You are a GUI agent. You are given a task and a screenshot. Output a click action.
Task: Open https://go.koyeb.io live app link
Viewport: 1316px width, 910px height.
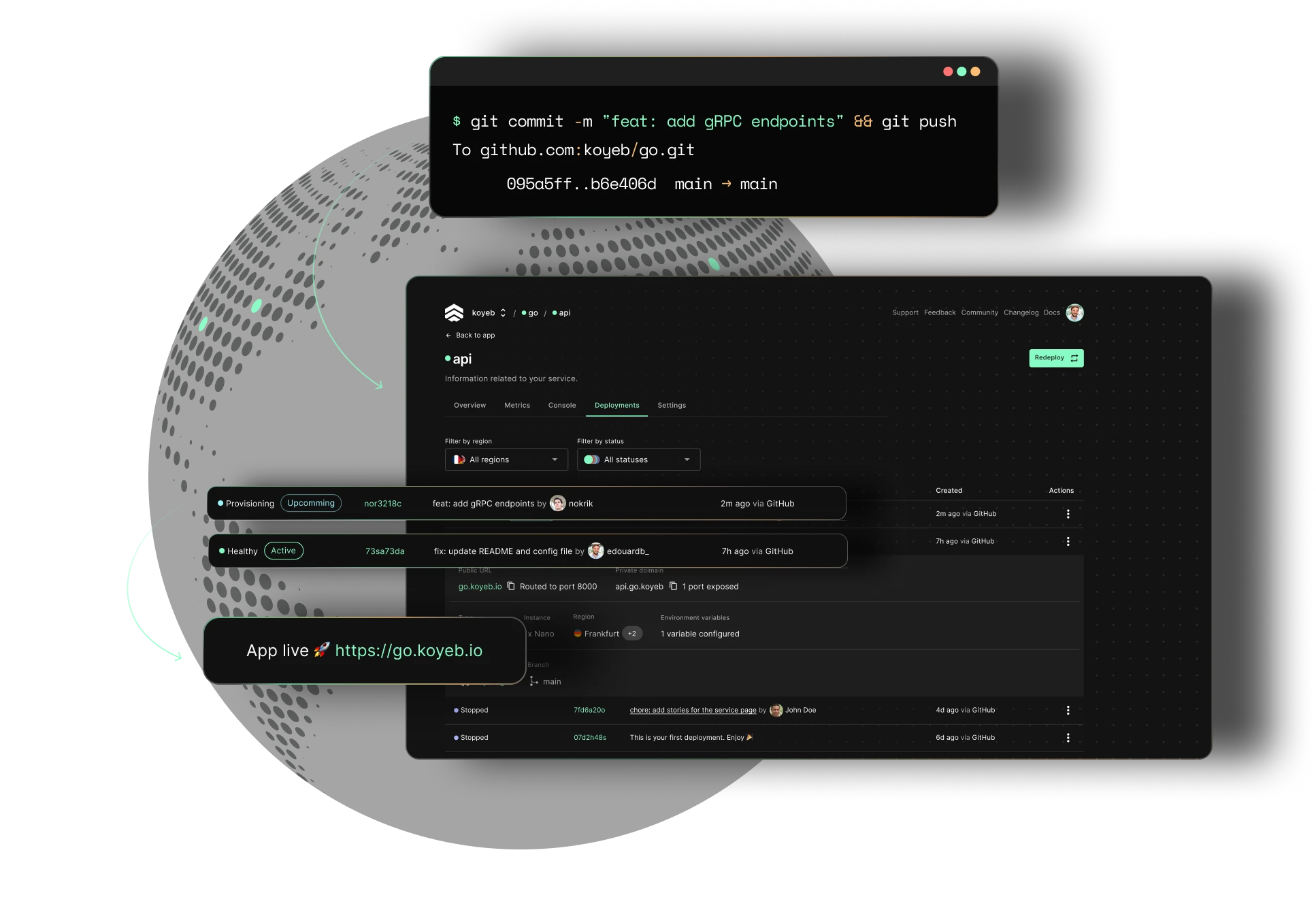pyautogui.click(x=409, y=651)
